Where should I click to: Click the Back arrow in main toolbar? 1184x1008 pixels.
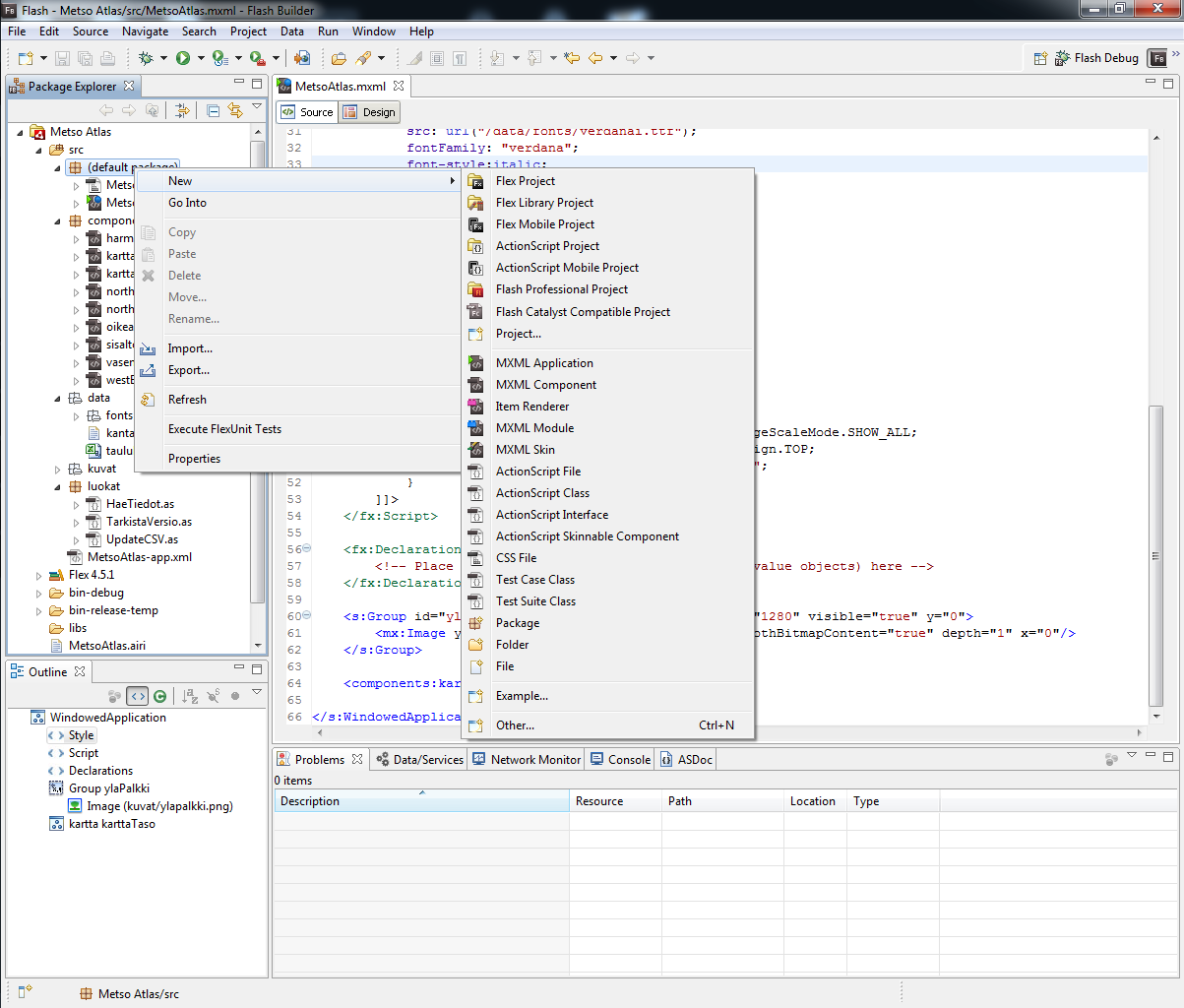point(595,58)
